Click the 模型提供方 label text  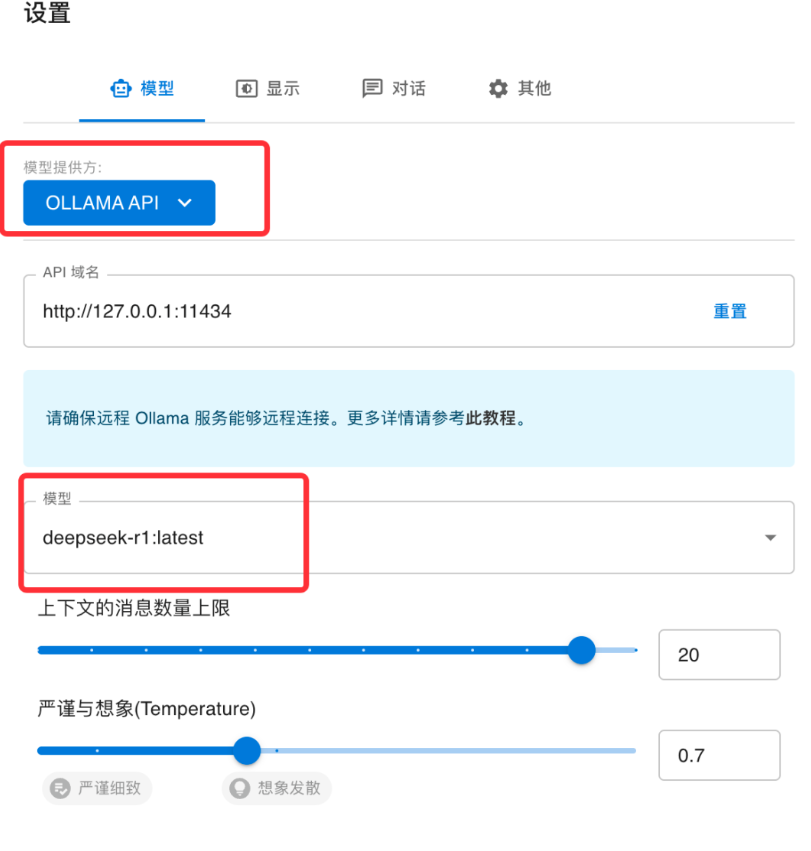(x=62, y=168)
